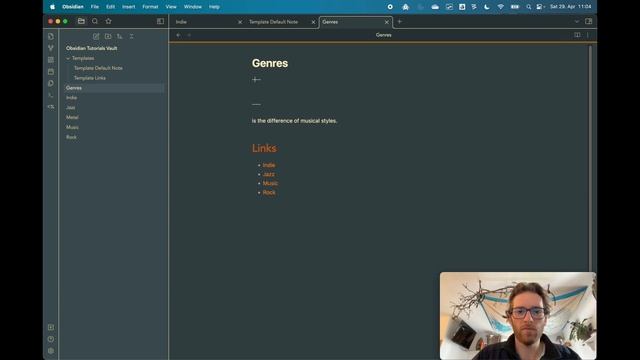Close the Indie tab
This screenshot has height=360, width=640.
click(240, 22)
